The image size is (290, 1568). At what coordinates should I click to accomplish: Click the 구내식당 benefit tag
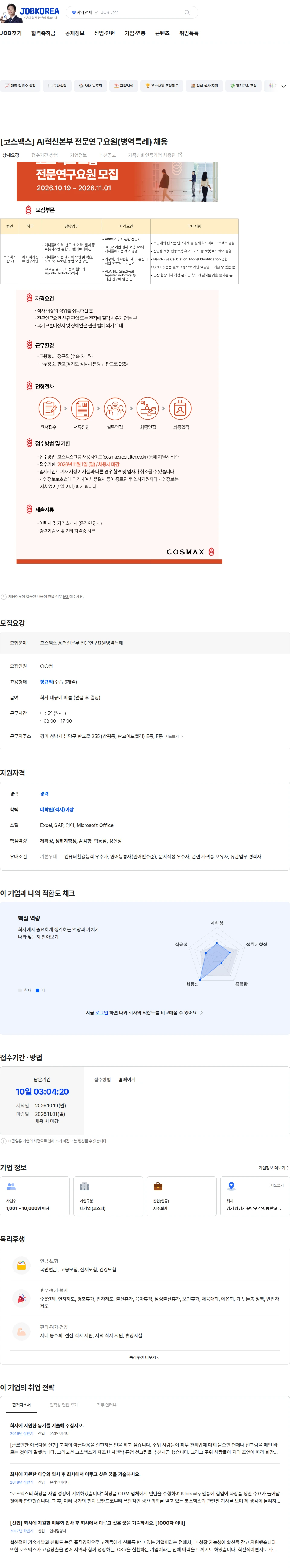pos(56,86)
